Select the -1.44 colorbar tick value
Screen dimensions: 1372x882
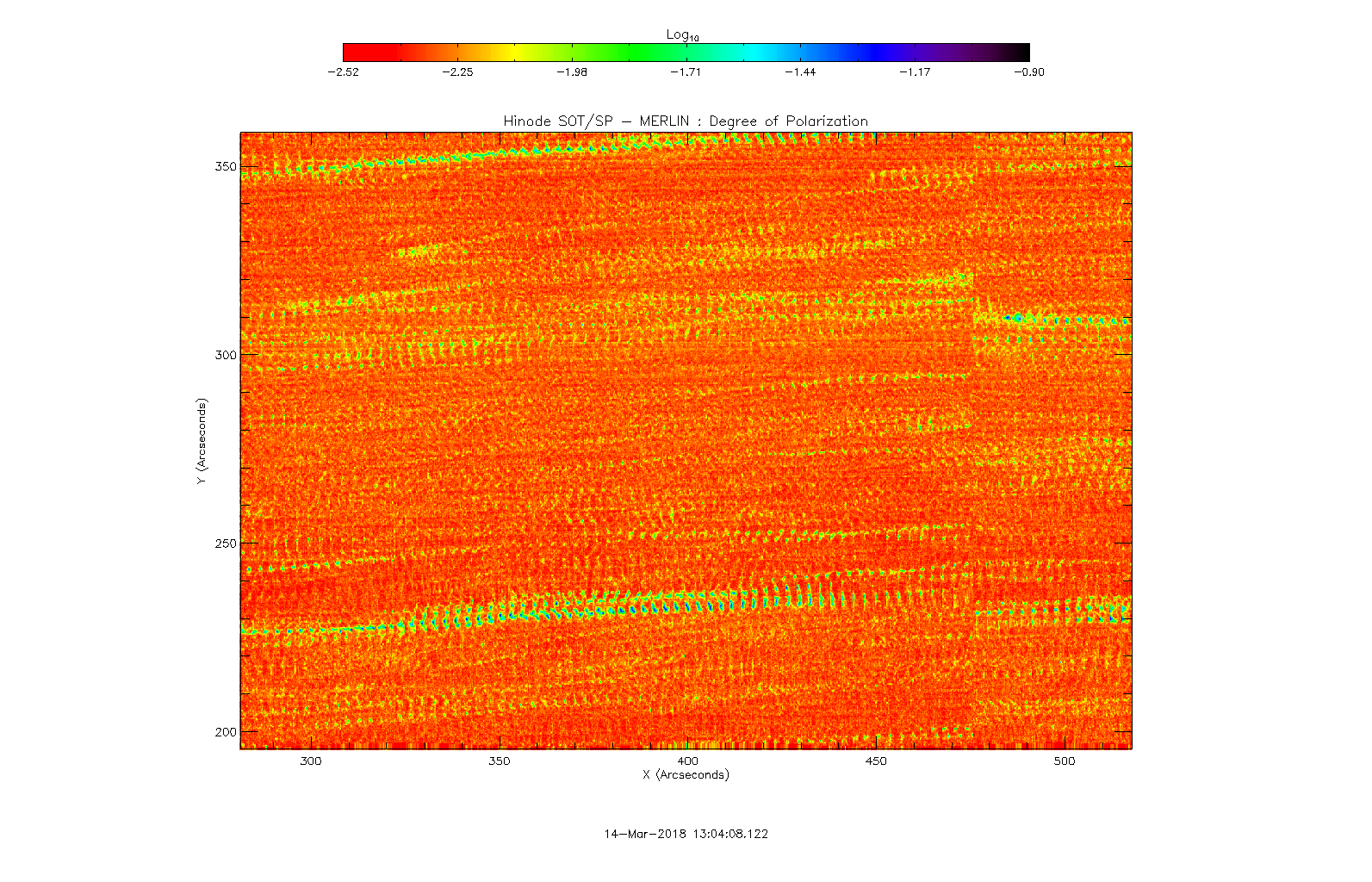(800, 72)
